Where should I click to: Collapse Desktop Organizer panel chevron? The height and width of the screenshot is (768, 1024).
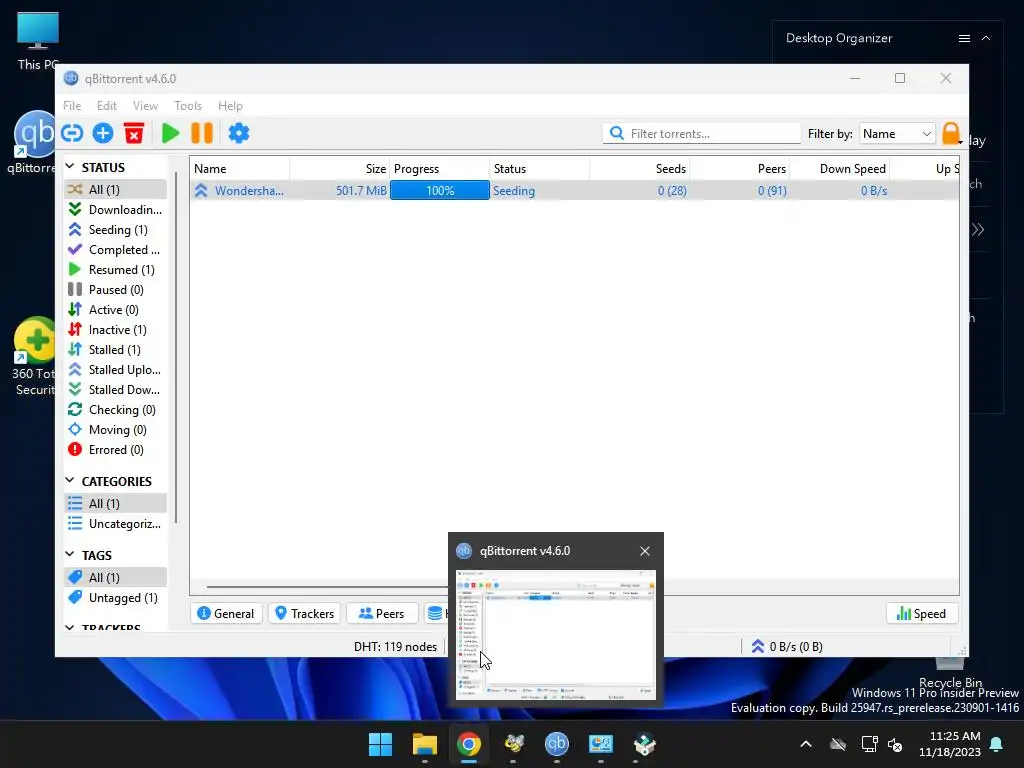click(x=986, y=39)
